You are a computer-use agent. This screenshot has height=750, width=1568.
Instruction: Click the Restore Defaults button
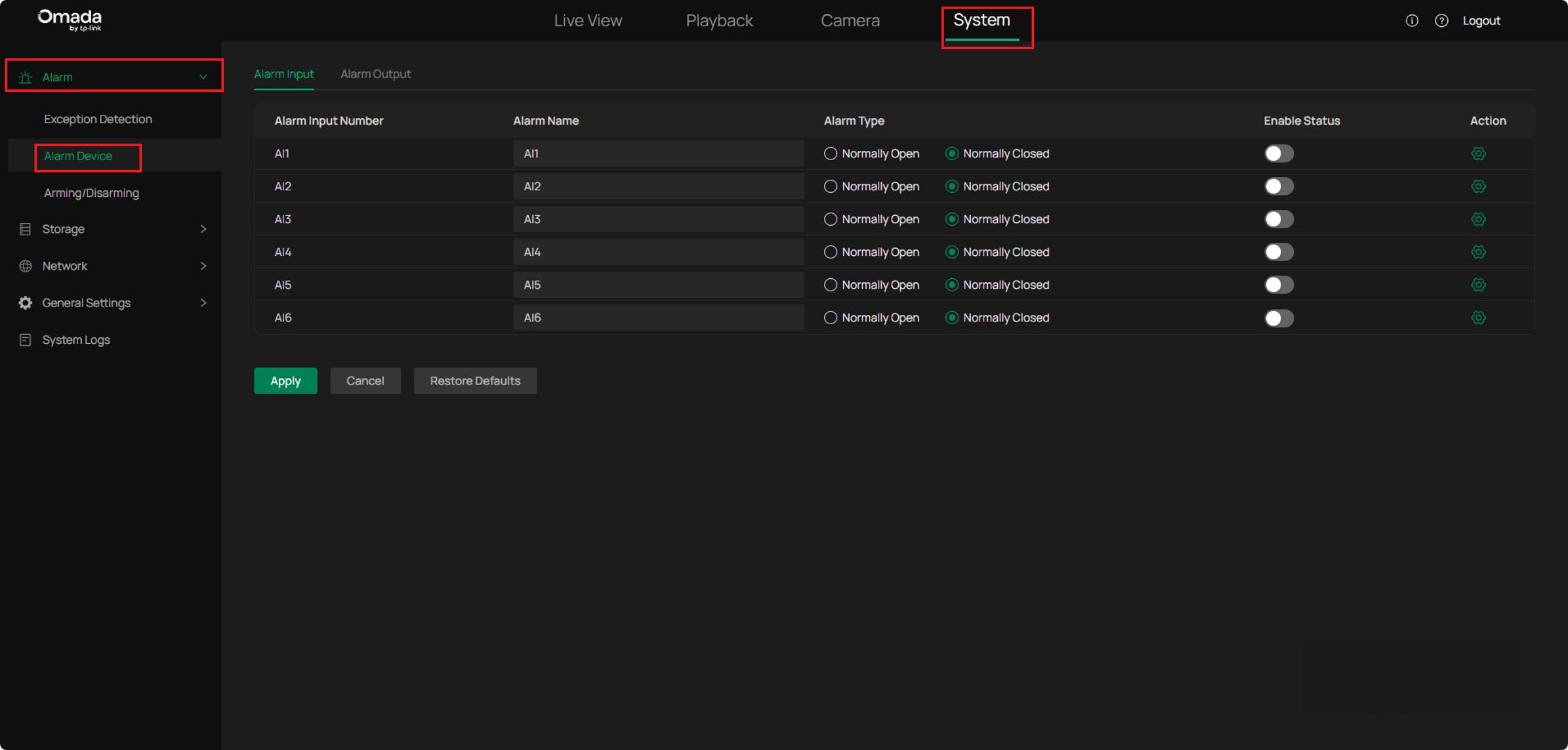(475, 381)
